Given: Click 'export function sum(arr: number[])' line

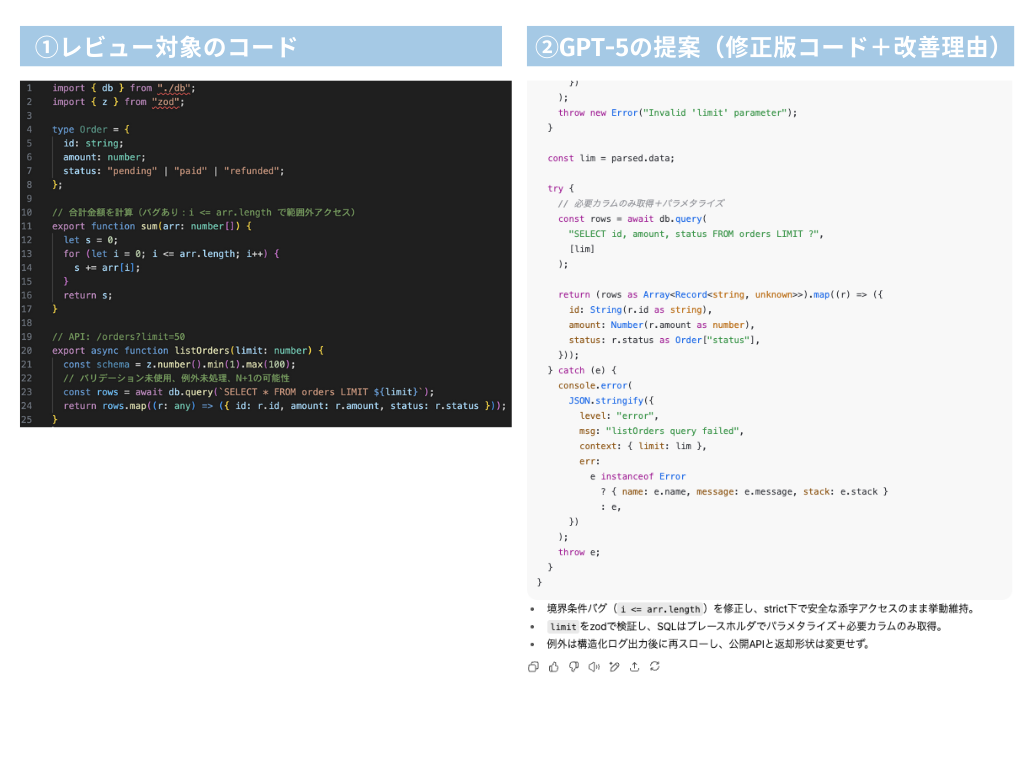Looking at the screenshot, I should (x=152, y=226).
